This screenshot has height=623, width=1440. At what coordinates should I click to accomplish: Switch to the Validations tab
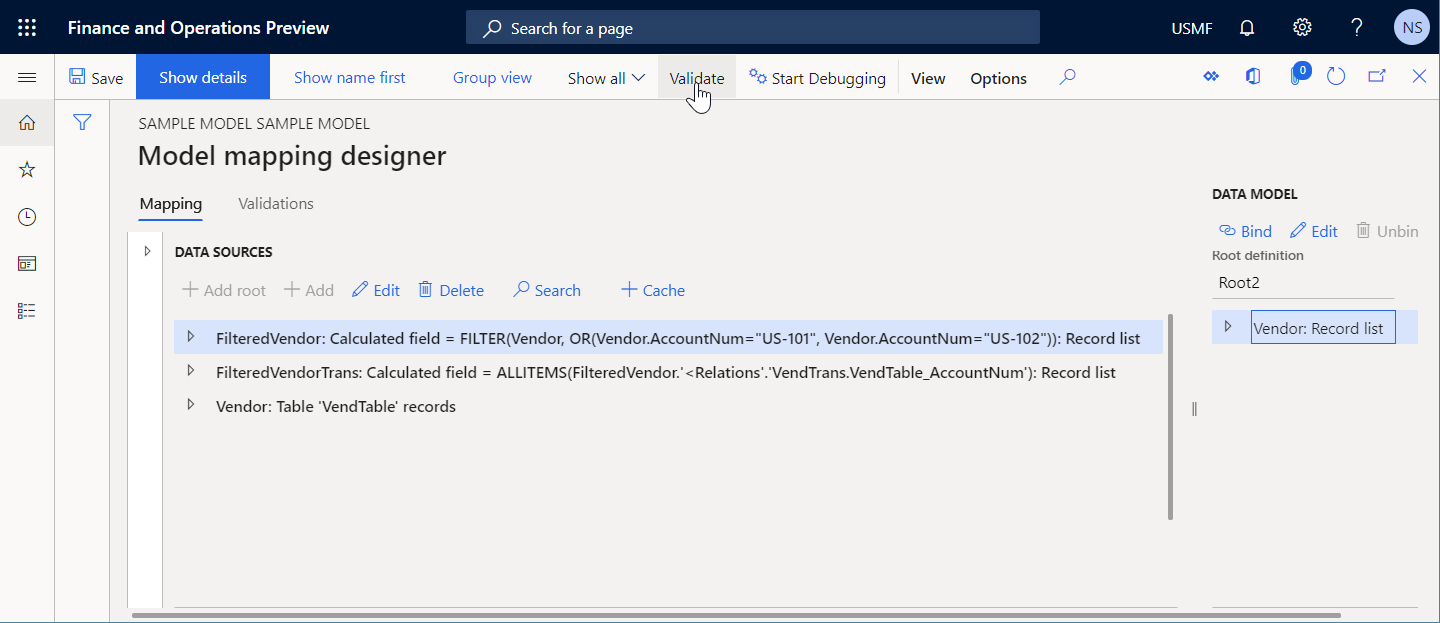275,203
